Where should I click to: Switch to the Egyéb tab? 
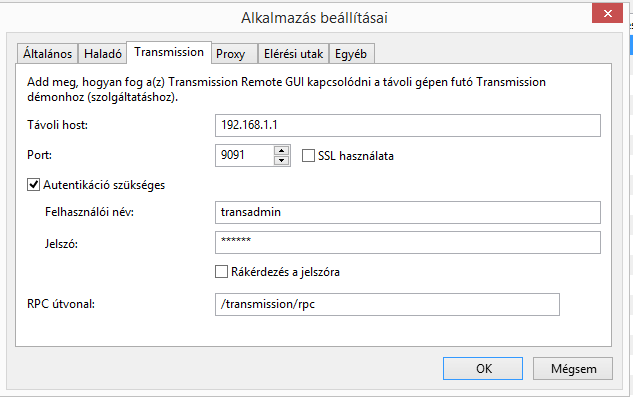click(x=351, y=54)
